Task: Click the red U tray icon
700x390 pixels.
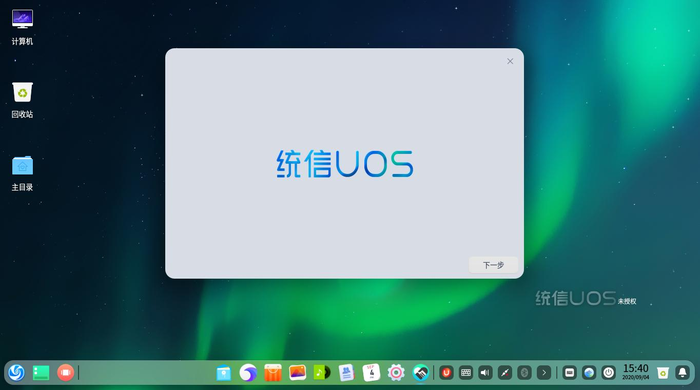Action: pos(446,373)
